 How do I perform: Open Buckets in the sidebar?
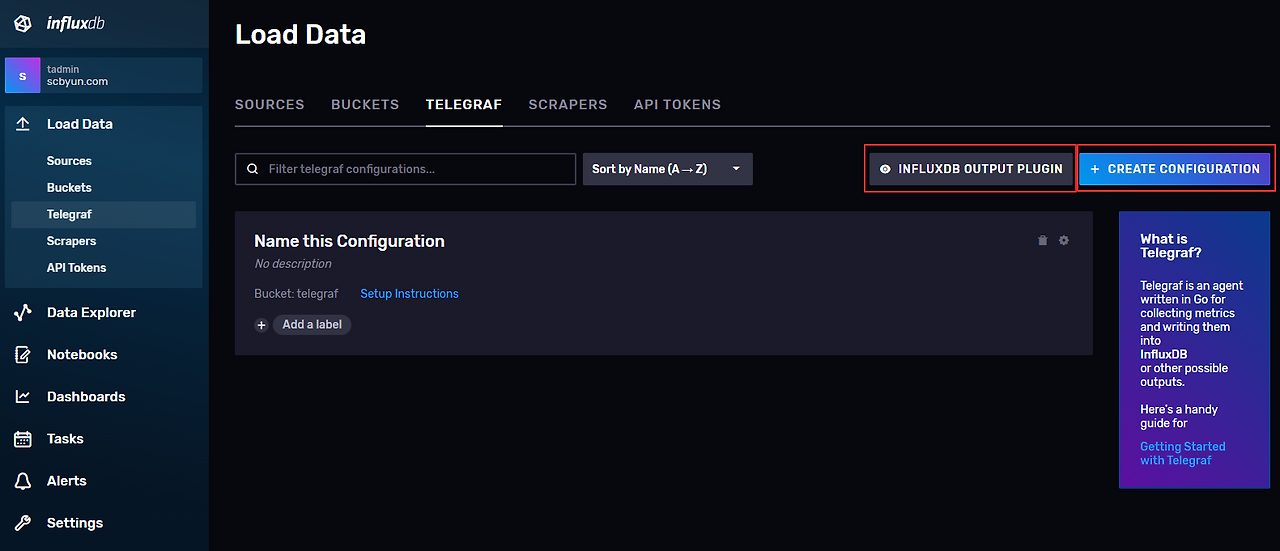pyautogui.click(x=69, y=188)
